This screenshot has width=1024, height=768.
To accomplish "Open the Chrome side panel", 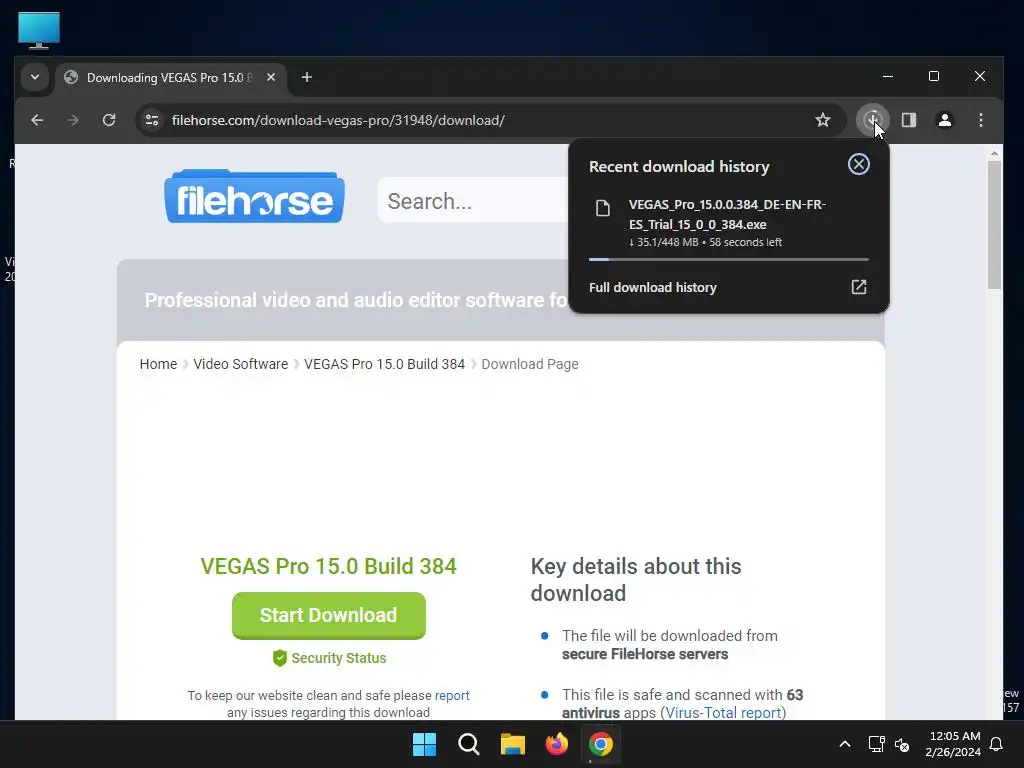I will point(909,120).
